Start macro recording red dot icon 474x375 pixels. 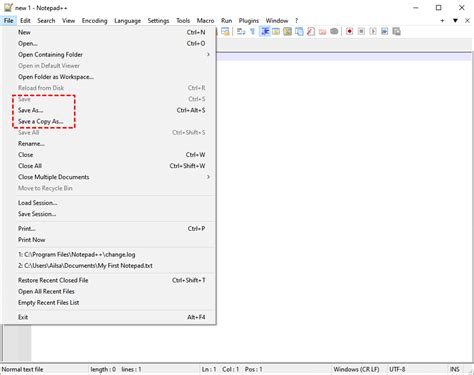coord(349,32)
